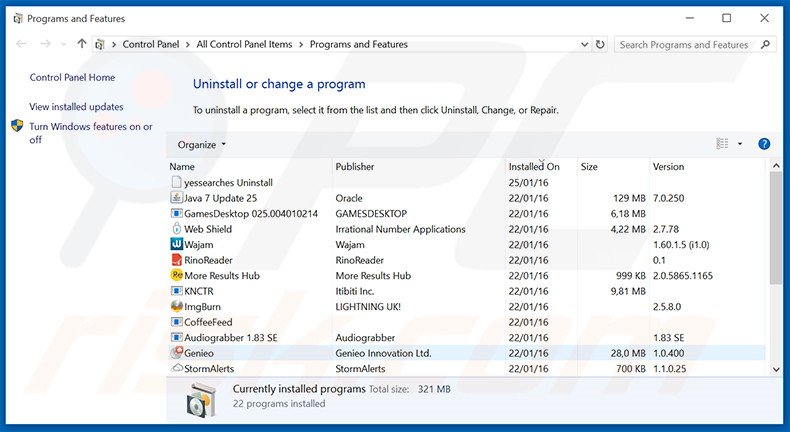
Task: Click publisher Irrational Number Applications
Action: [x=401, y=229]
